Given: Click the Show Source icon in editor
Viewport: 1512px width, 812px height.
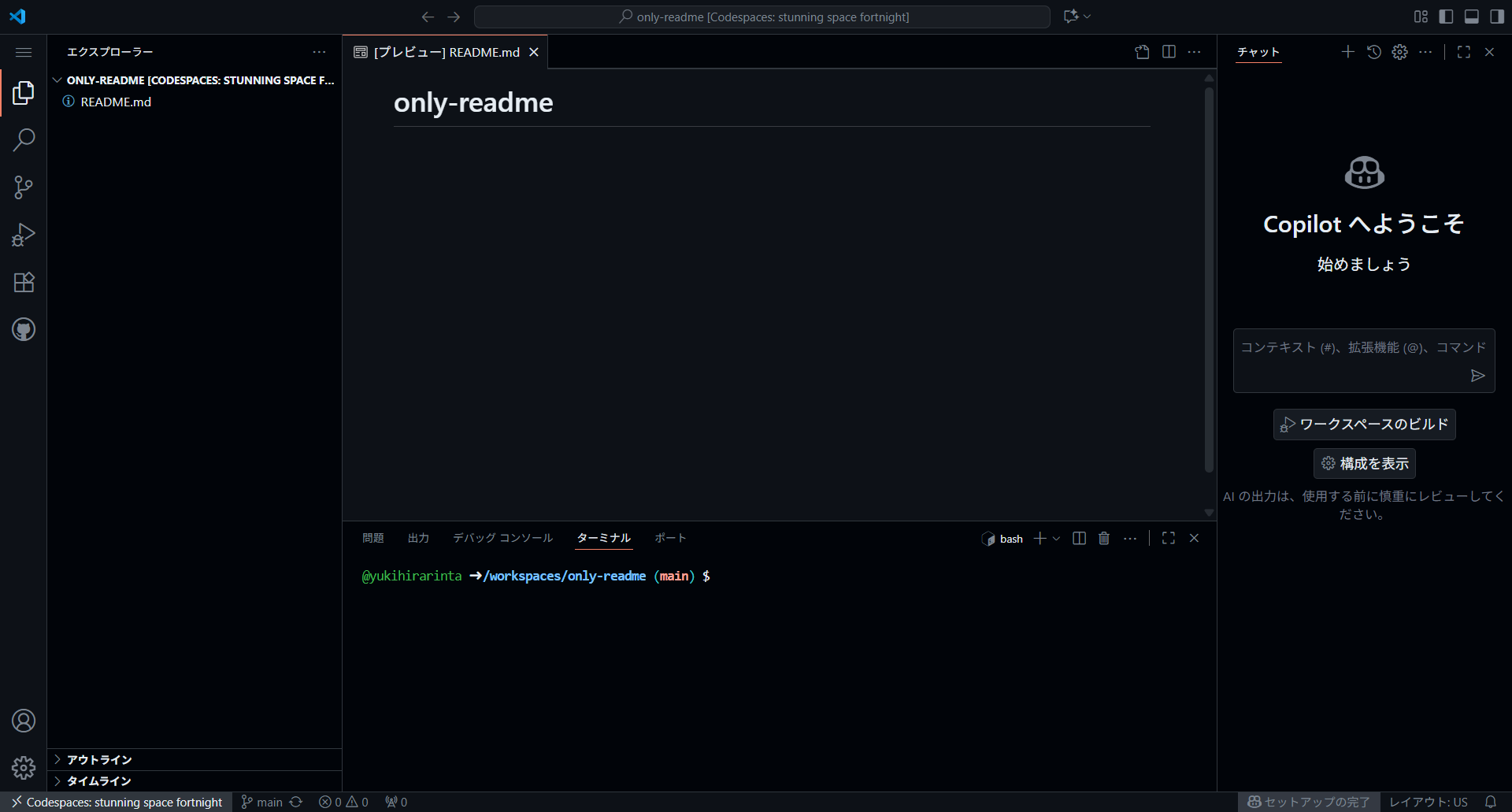Looking at the screenshot, I should pos(1143,52).
